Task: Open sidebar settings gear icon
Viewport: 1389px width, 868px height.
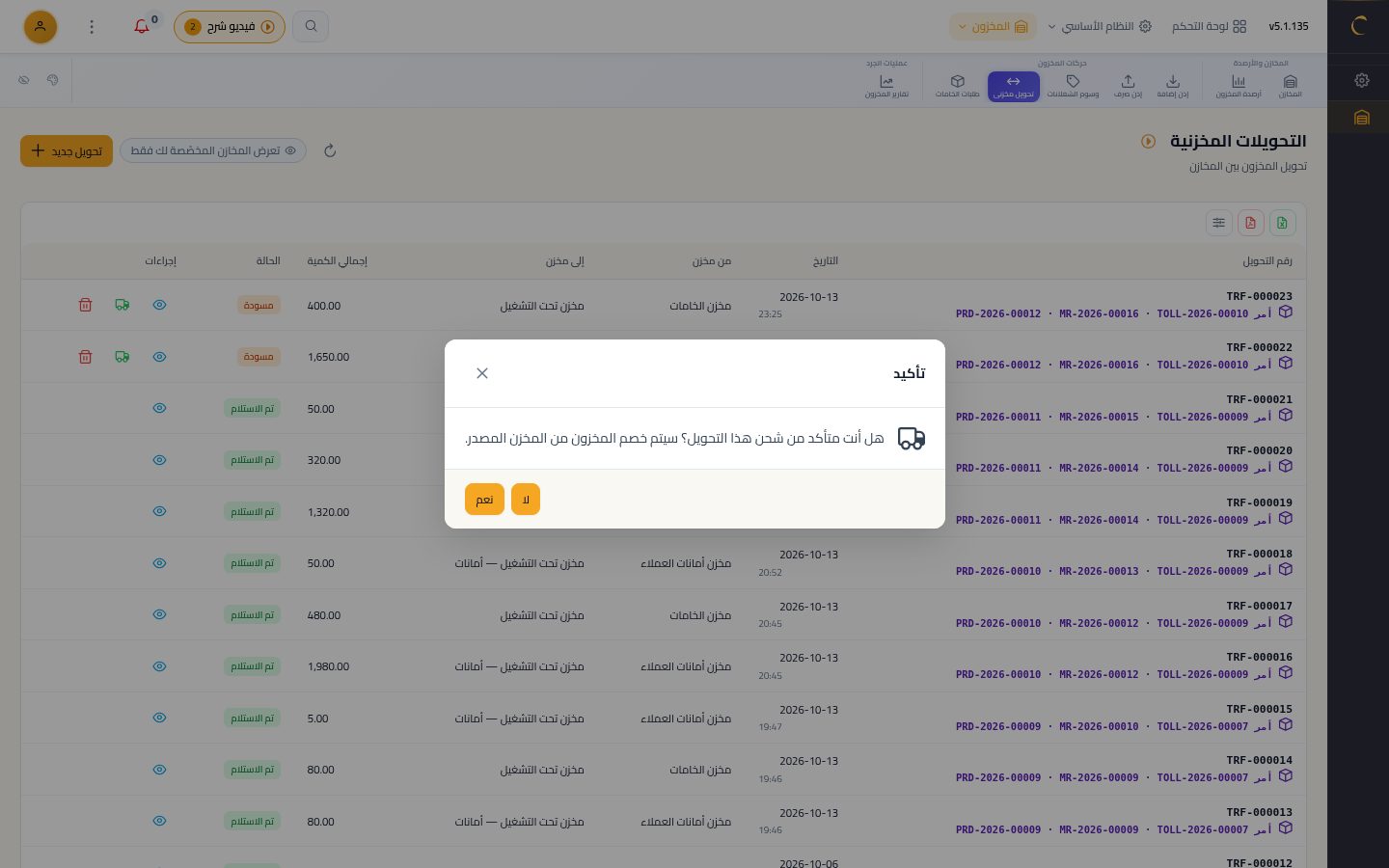Action: click(1362, 80)
